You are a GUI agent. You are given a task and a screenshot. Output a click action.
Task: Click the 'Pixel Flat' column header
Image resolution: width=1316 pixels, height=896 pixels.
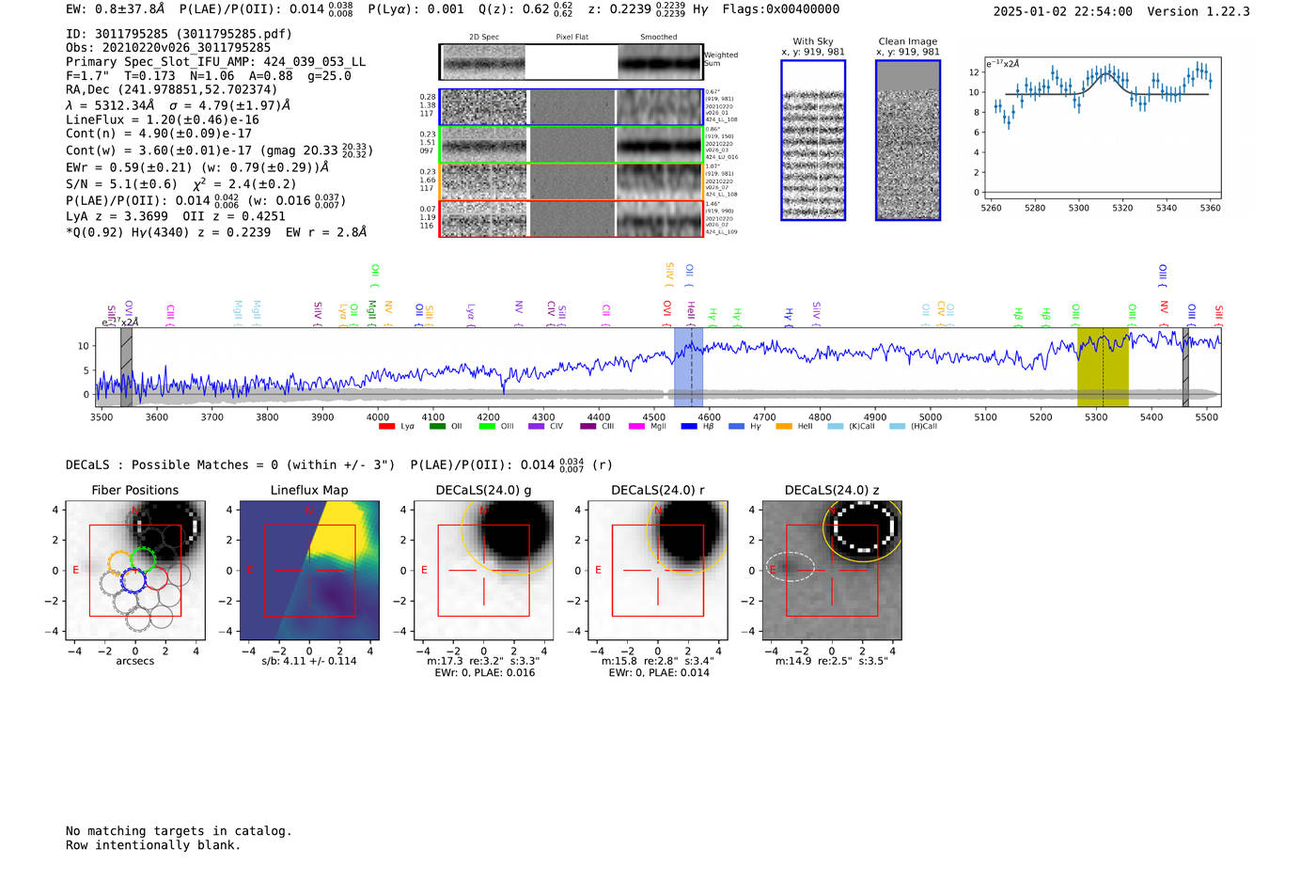(x=572, y=38)
